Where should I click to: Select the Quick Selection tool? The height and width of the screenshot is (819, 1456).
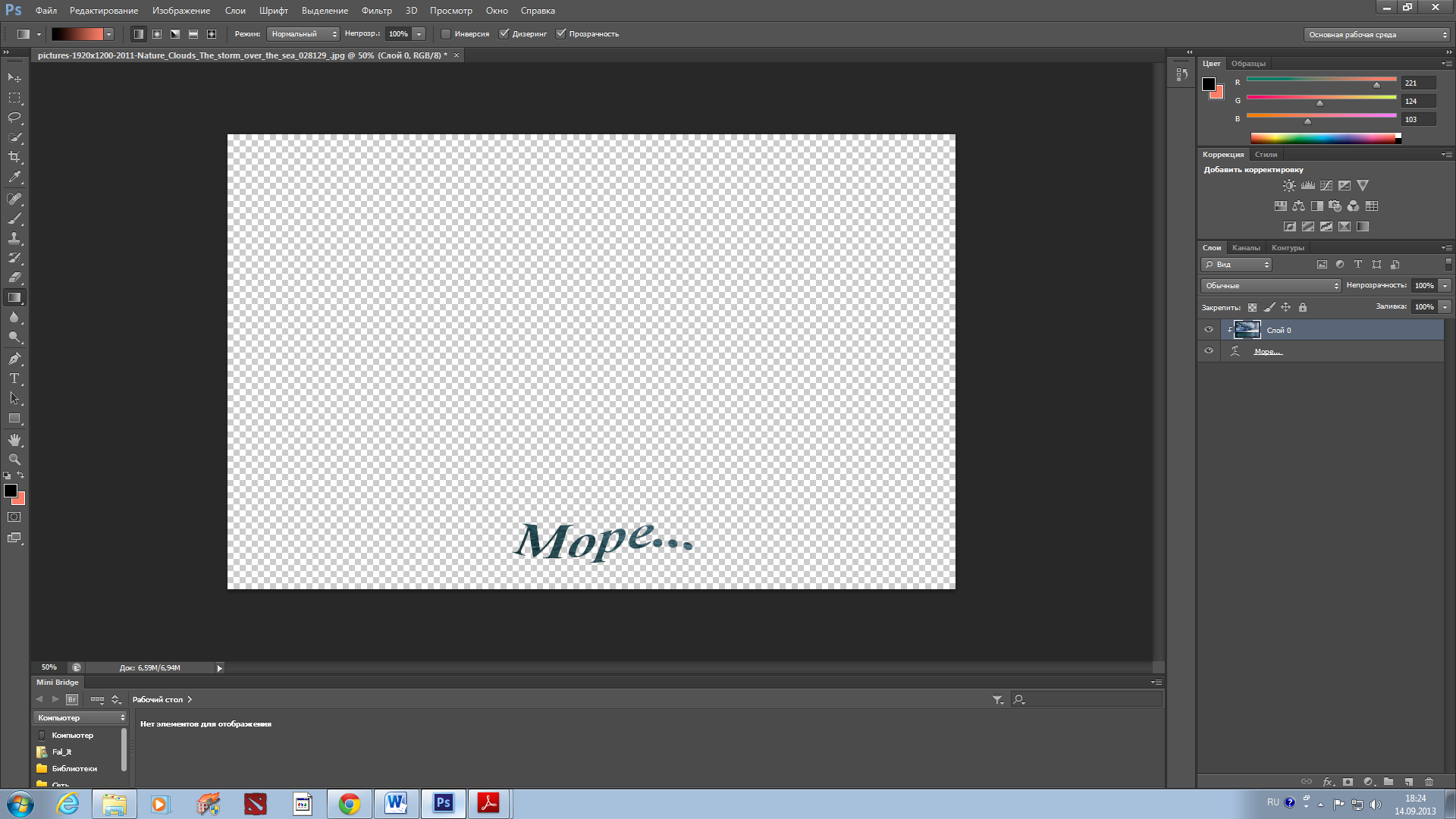pyautogui.click(x=14, y=137)
